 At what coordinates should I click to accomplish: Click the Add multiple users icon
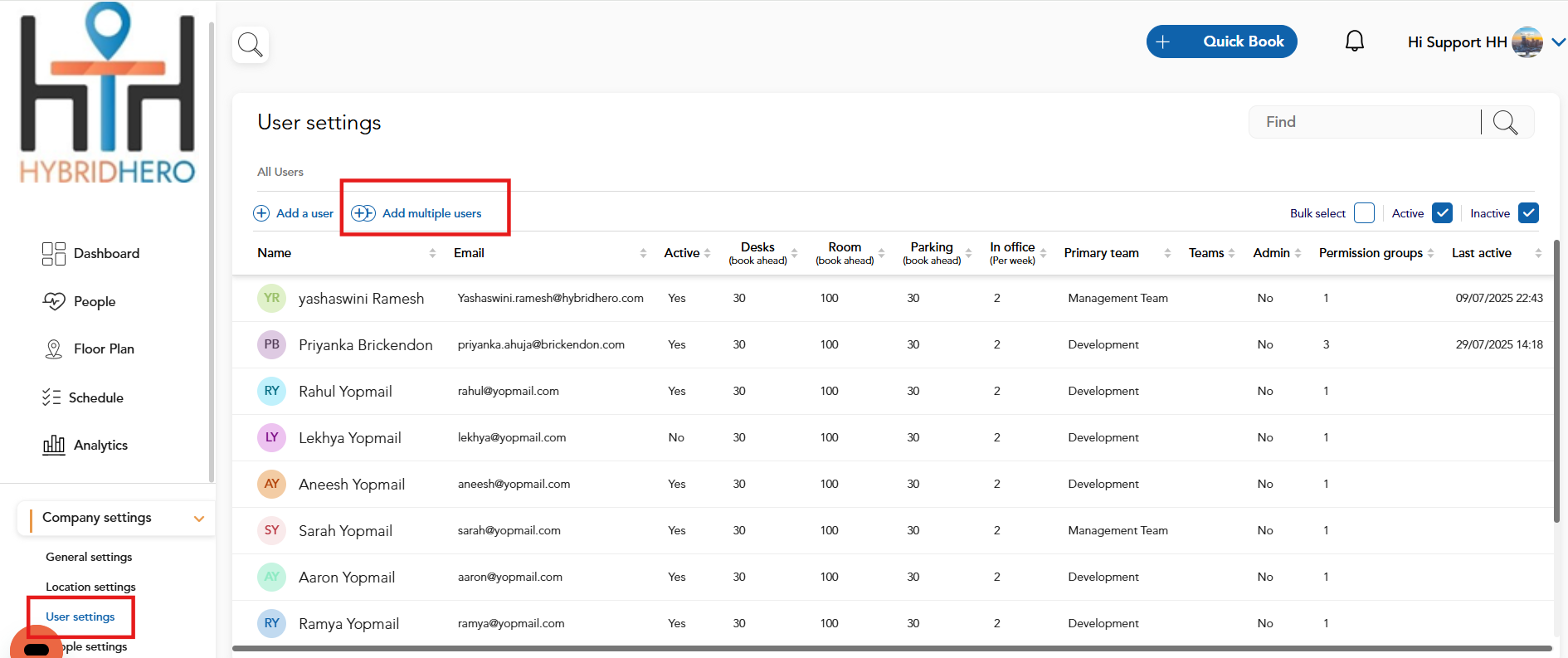click(363, 213)
